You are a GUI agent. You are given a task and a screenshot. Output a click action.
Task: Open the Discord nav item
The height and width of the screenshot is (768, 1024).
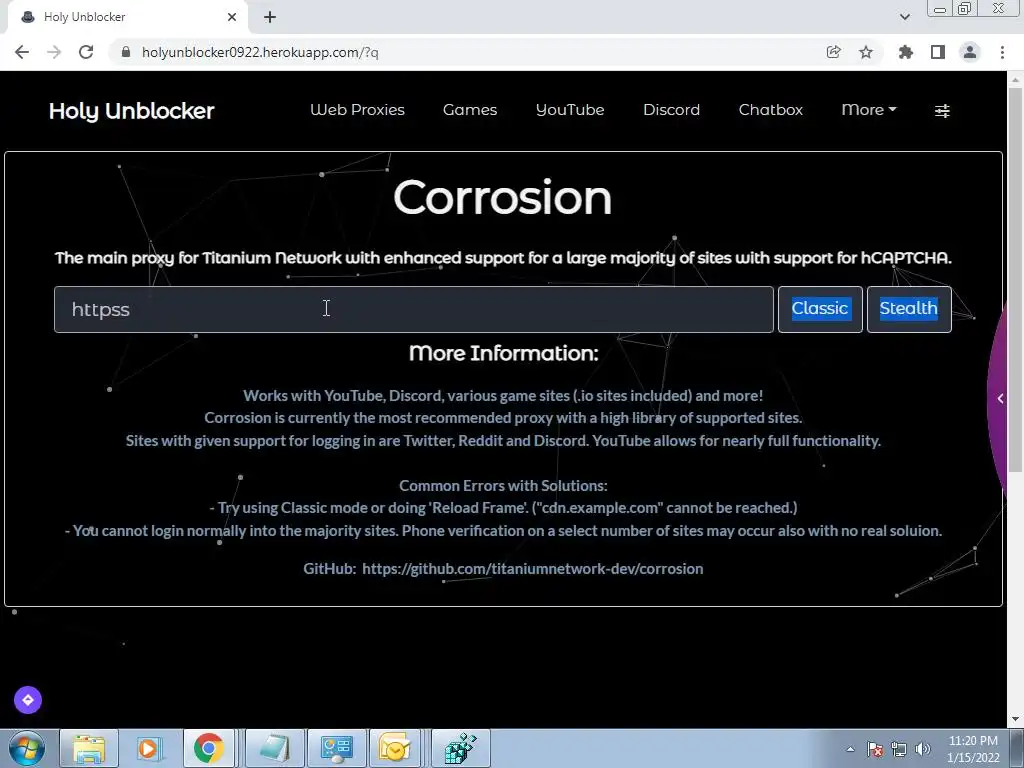[x=671, y=110]
